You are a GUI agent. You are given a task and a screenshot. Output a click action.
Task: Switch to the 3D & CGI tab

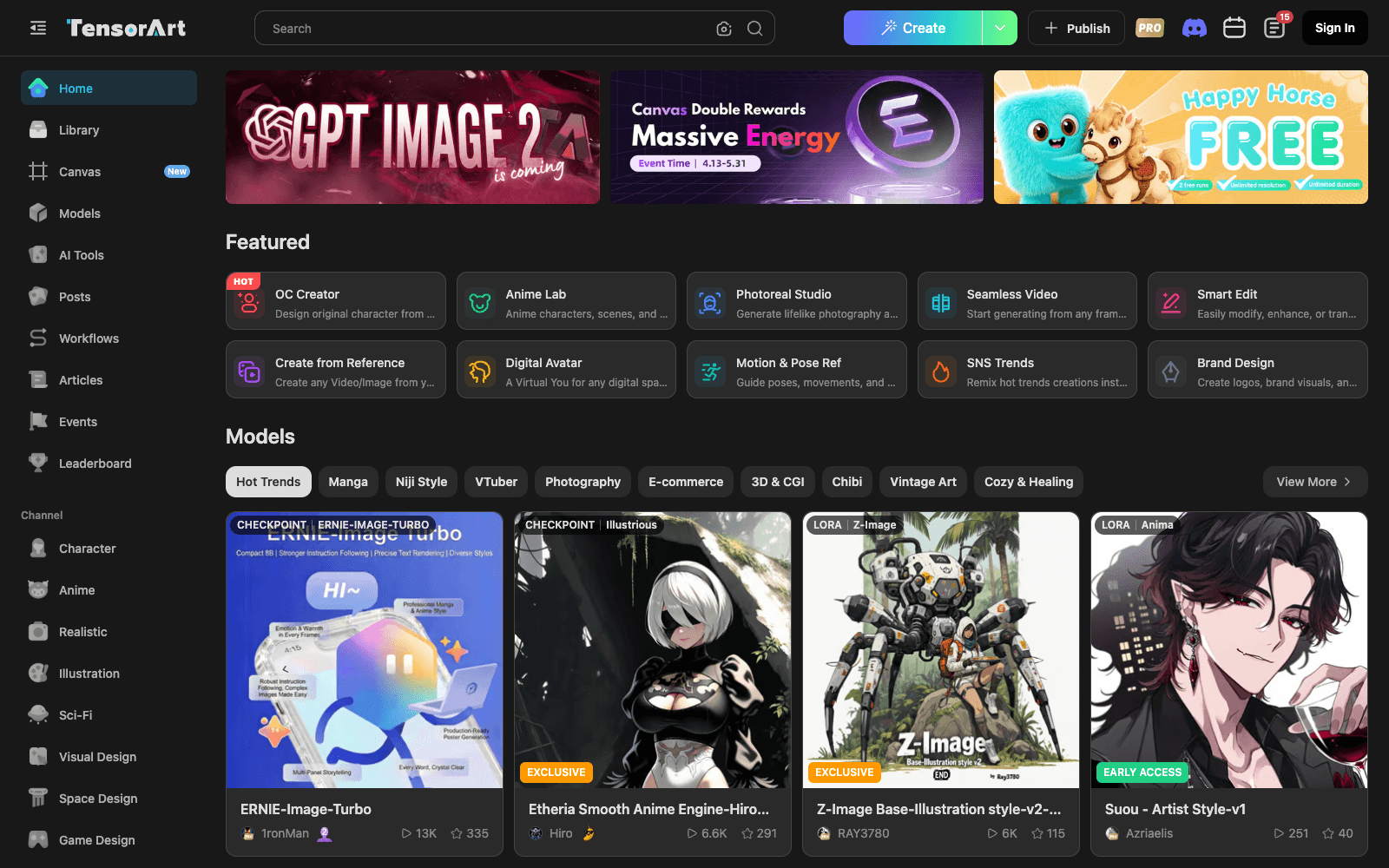[778, 482]
